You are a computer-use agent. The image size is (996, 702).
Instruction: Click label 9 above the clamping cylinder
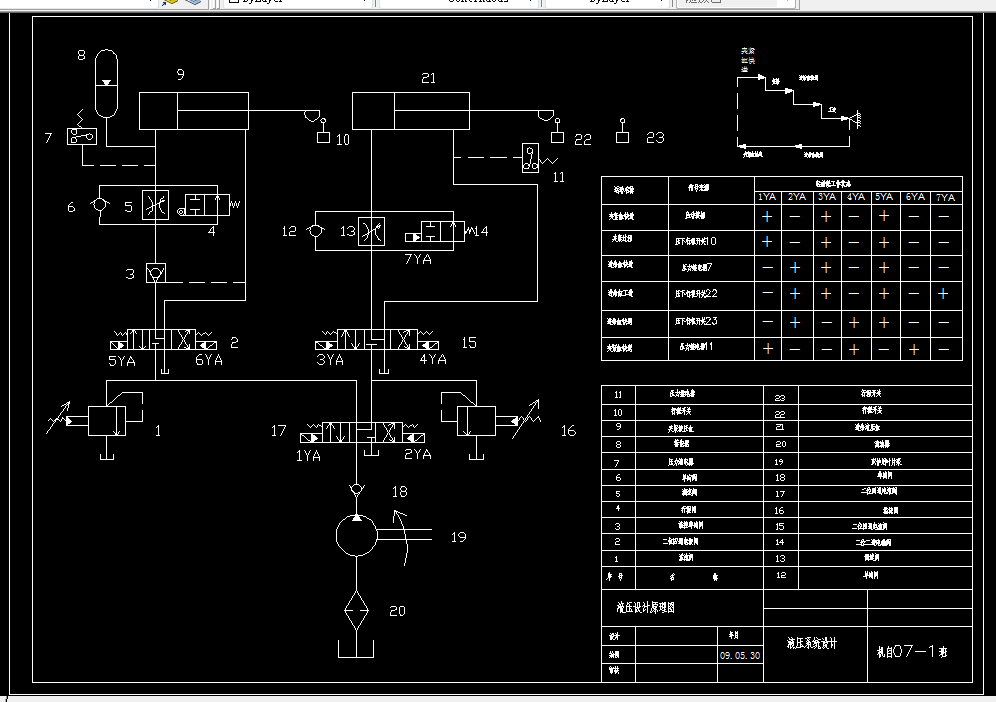click(180, 75)
